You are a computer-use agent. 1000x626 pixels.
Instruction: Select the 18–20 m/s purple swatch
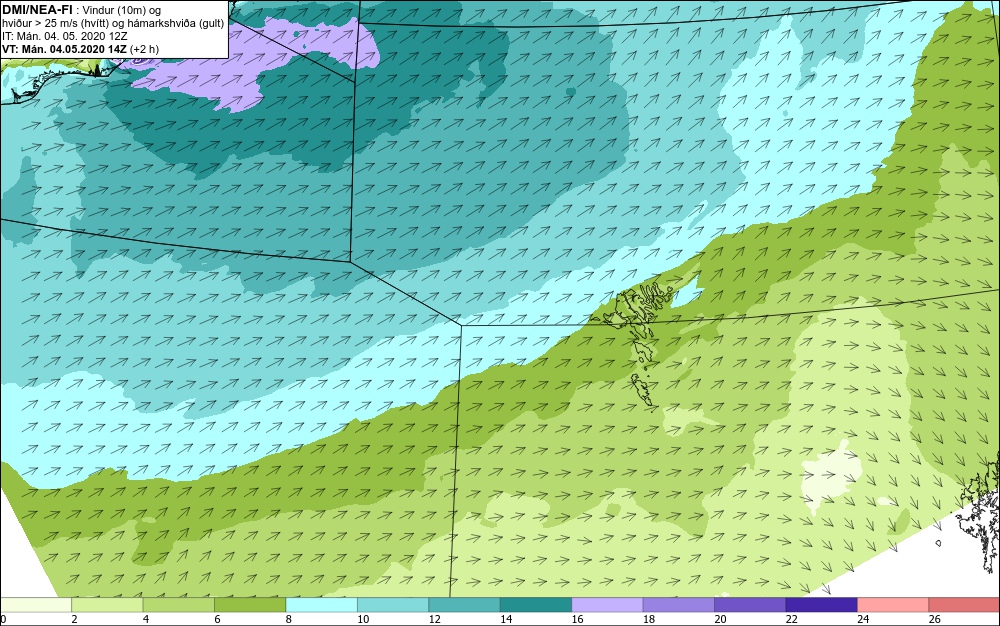[x=679, y=605]
